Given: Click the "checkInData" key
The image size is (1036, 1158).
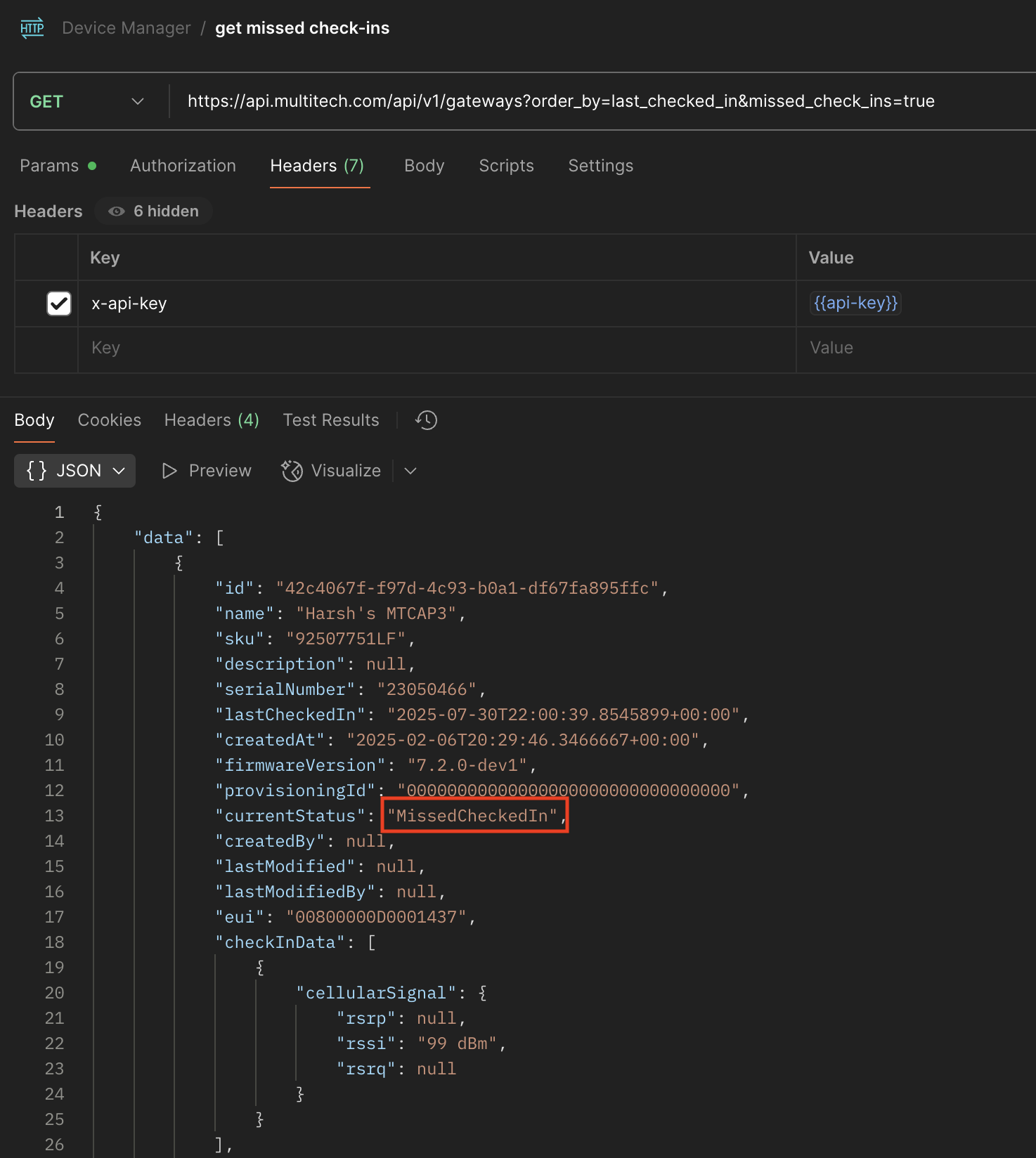Looking at the screenshot, I should point(280,942).
